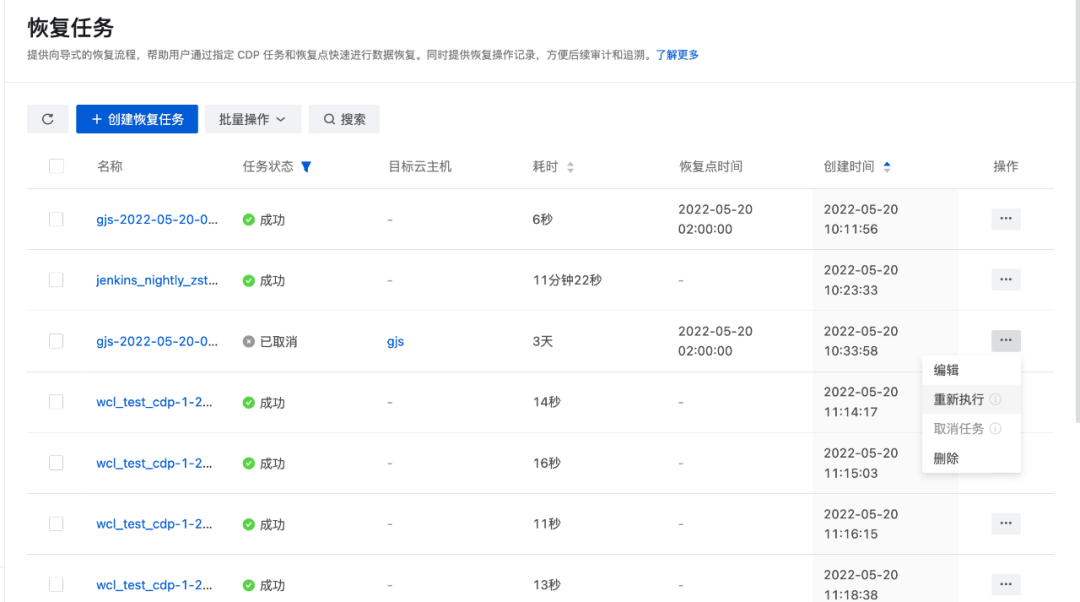
Task: Open wcl_test_cdp task taking 14秒
Action: coord(154,402)
